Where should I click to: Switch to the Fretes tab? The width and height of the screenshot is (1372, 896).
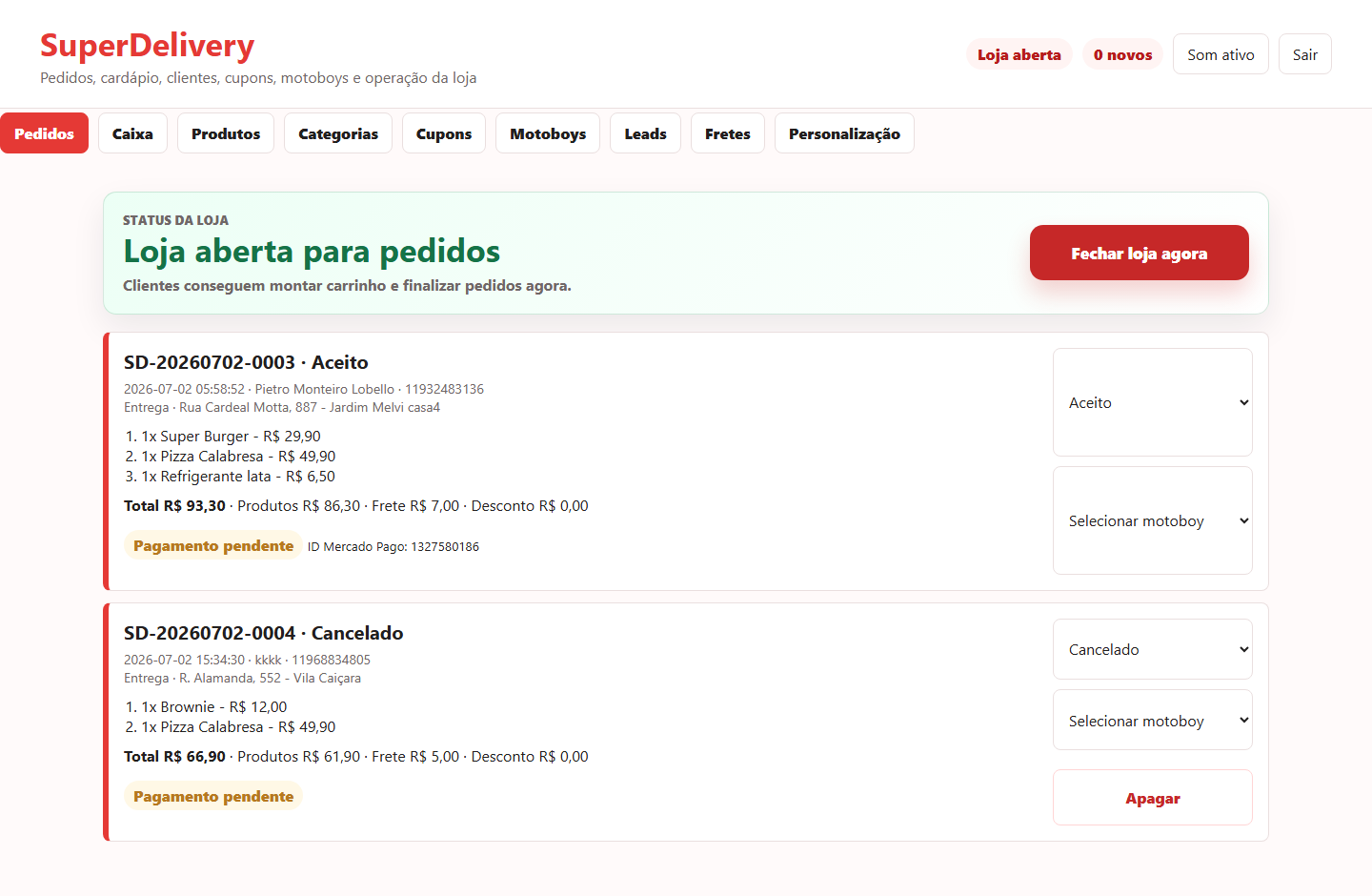pos(728,133)
